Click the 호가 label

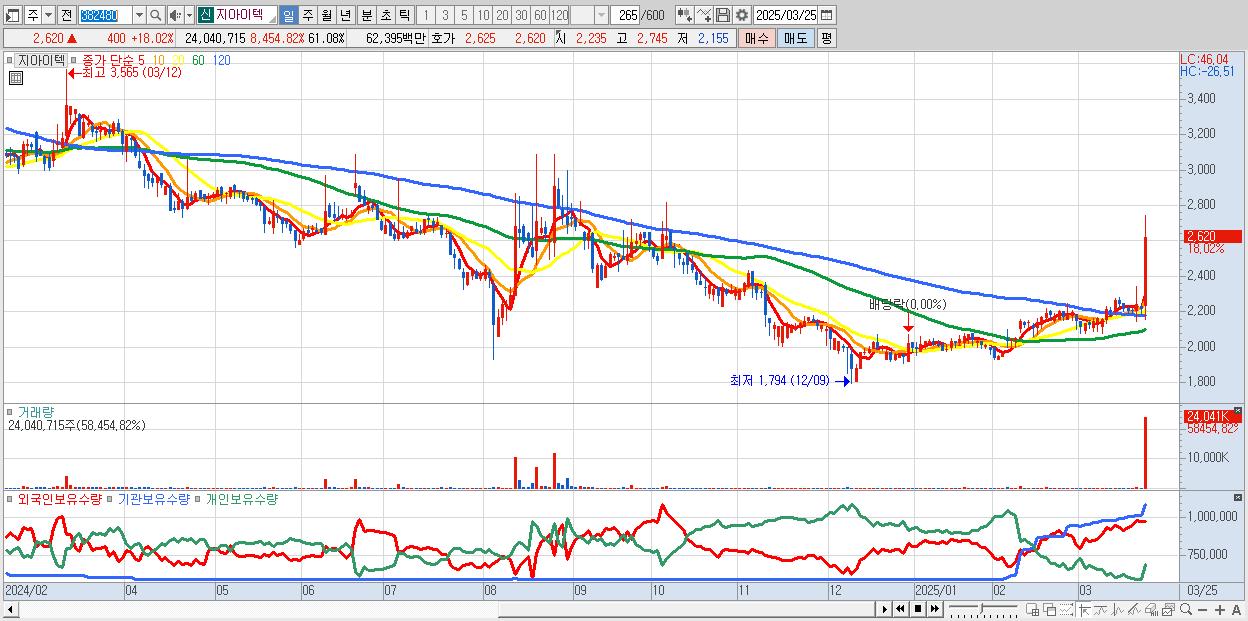point(443,38)
